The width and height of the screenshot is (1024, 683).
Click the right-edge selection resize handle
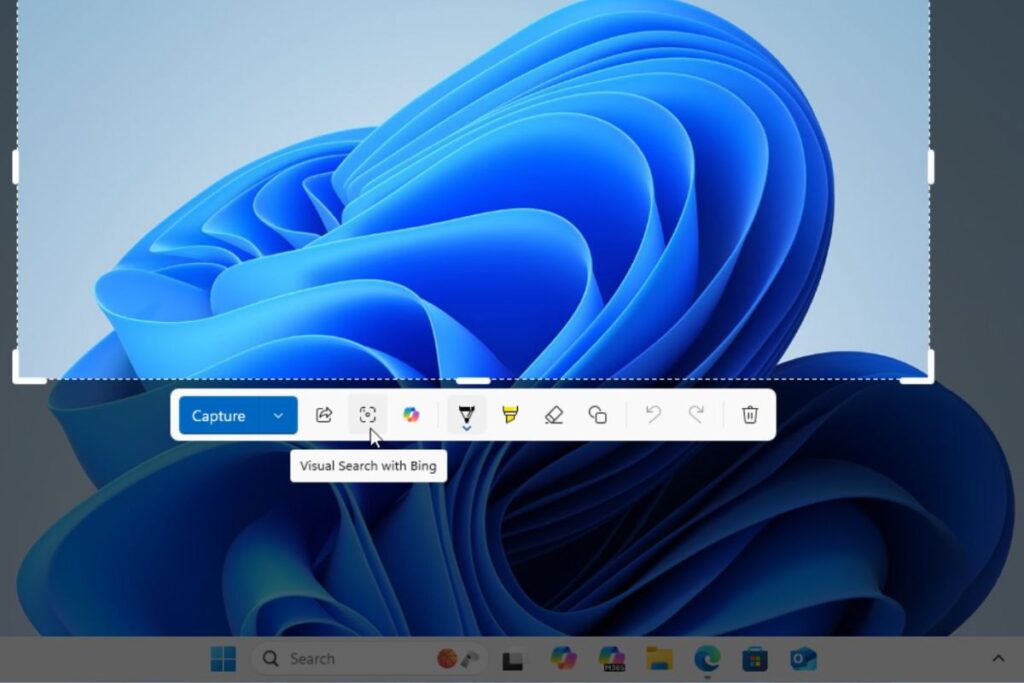(931, 167)
